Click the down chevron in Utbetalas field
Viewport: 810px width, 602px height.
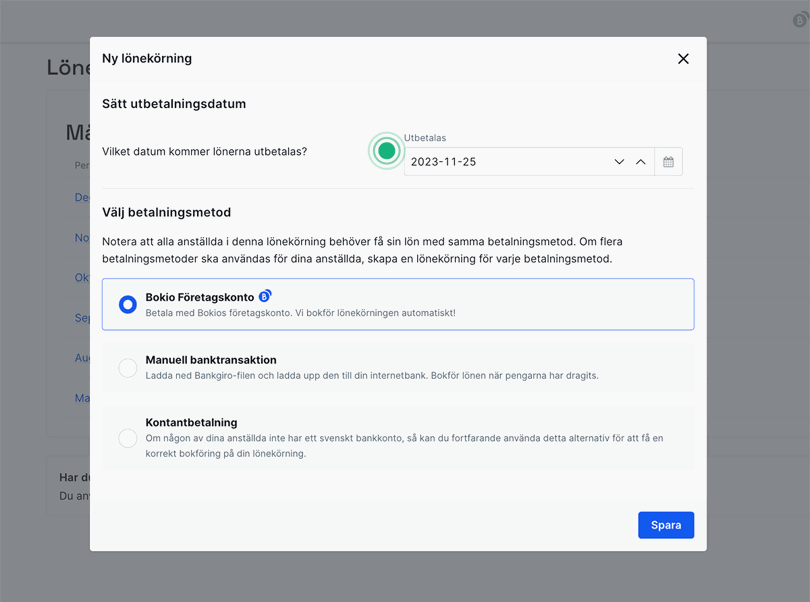(619, 162)
